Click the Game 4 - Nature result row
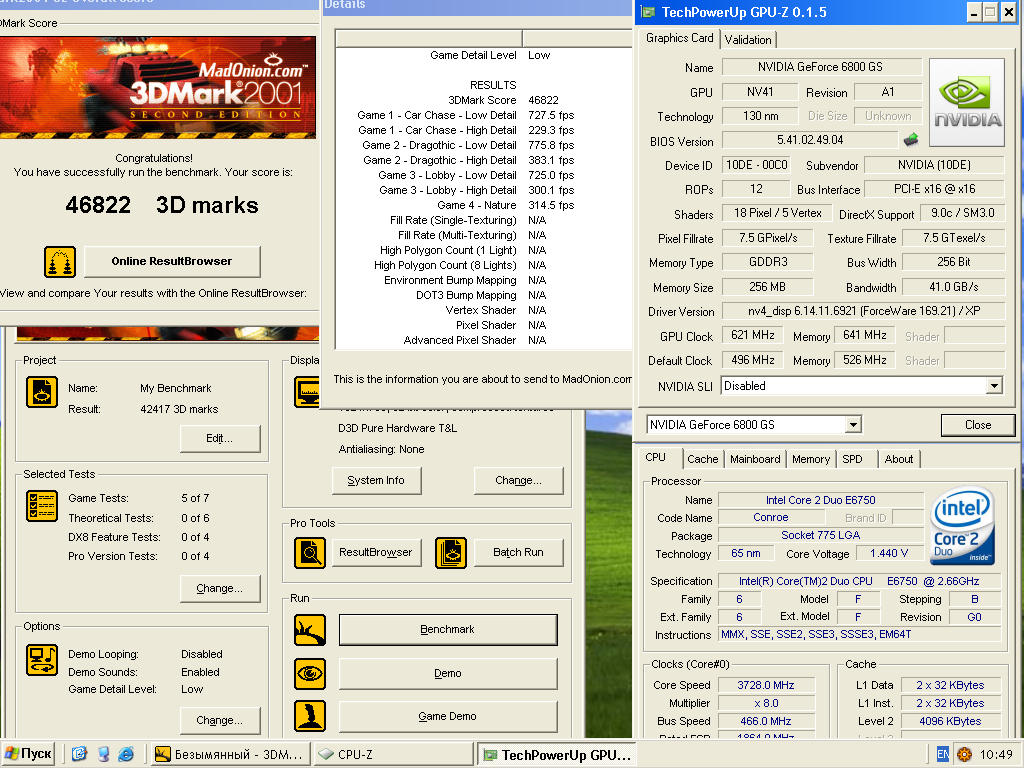 coord(483,205)
